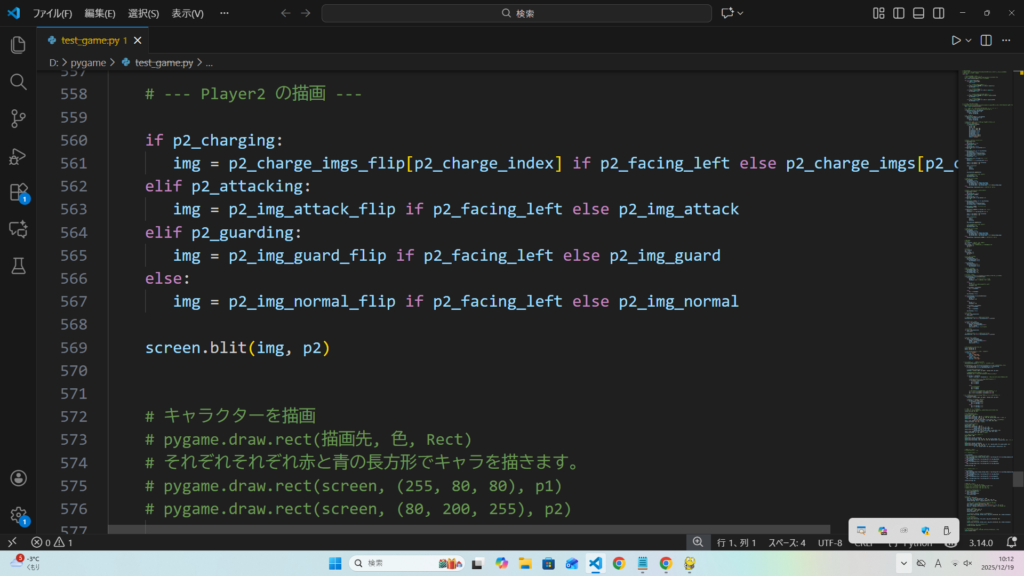The image size is (1024, 576).
Task: Toggle the bottom panel layout
Action: 920,13
